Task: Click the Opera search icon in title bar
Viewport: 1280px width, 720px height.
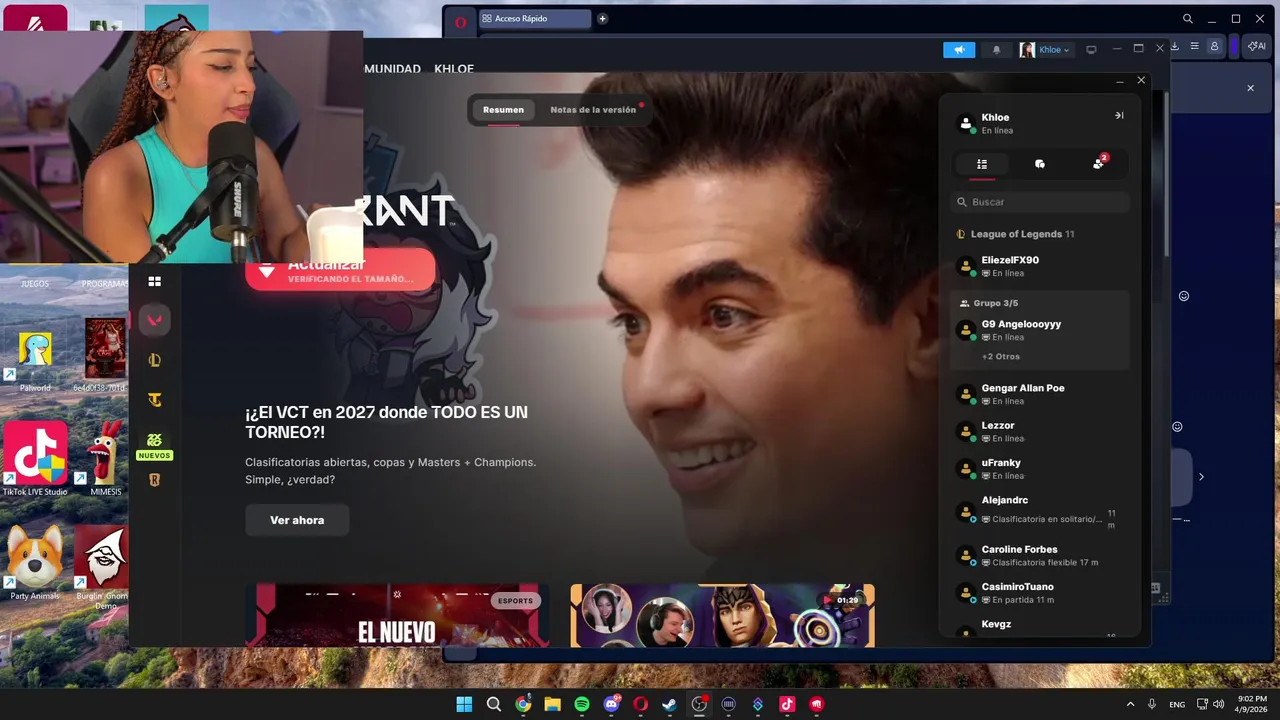Action: click(1188, 19)
